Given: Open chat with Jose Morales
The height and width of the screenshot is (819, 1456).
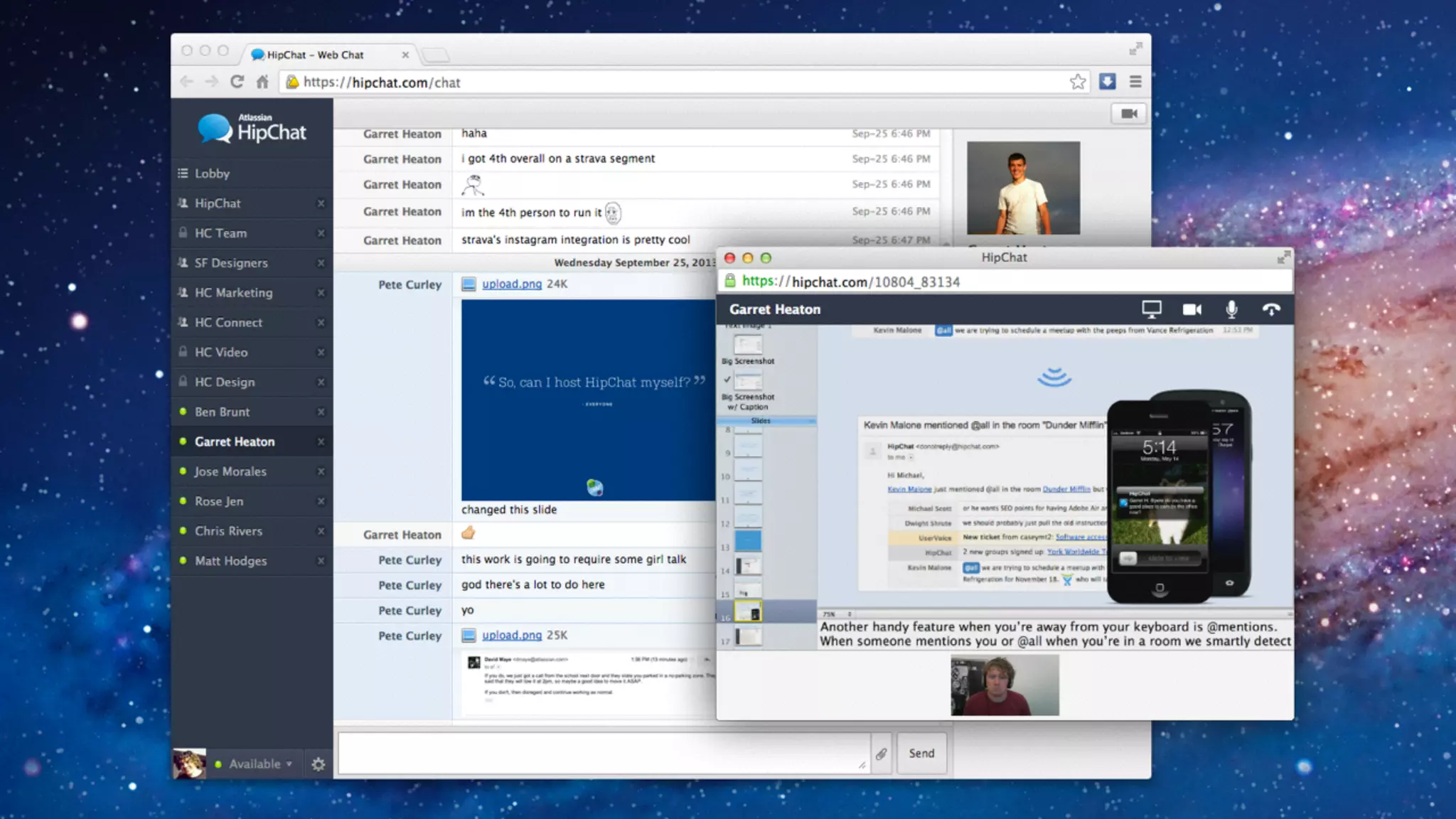Looking at the screenshot, I should point(230,471).
